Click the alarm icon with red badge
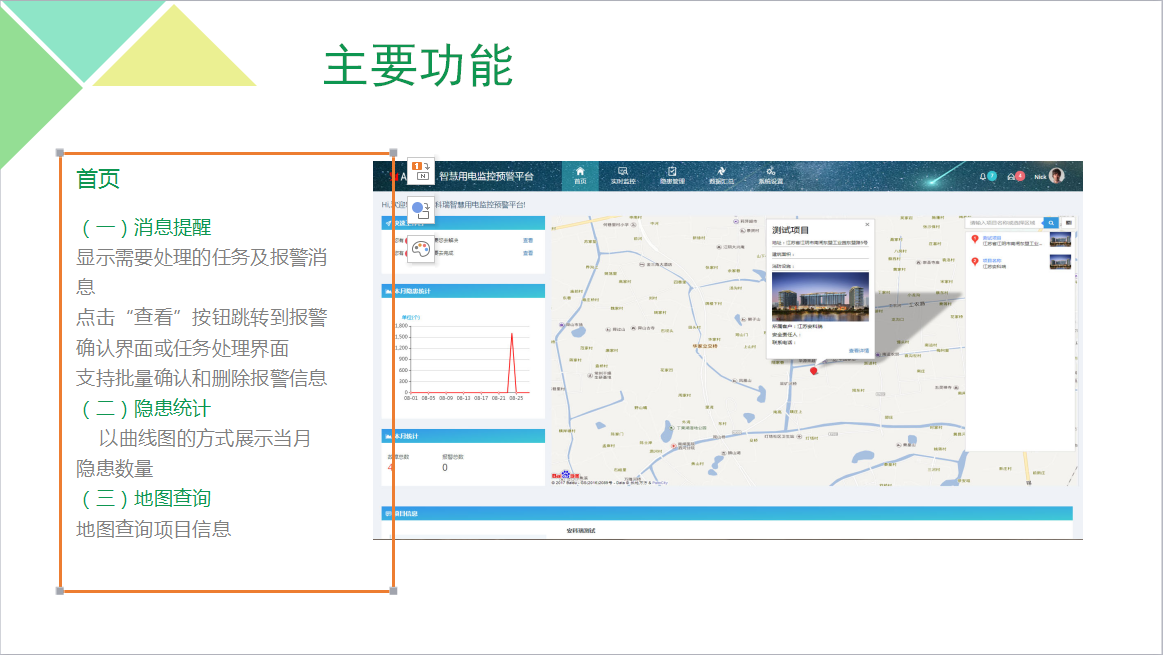Screen dimensions: 1163x655 (x=1013, y=176)
